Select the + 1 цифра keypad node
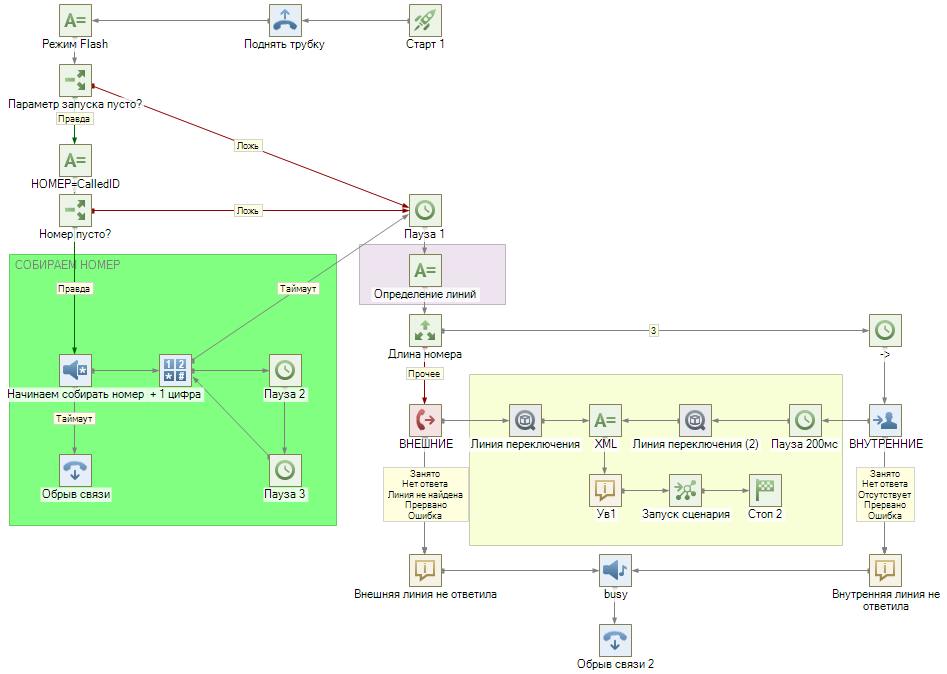Screen dimensions: 947x674 [x=175, y=370]
